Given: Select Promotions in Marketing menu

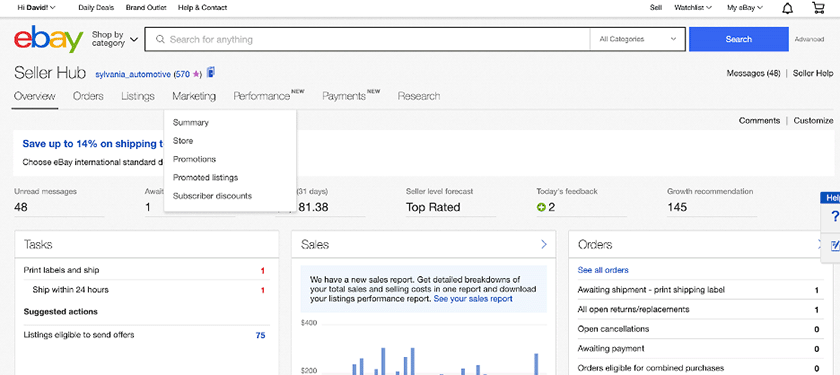Looking at the screenshot, I should click(194, 159).
